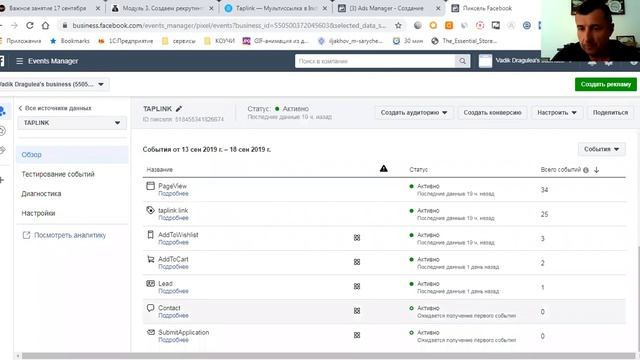Click the Lead event icon
Viewport: 640px width, 360px height.
coord(150,283)
